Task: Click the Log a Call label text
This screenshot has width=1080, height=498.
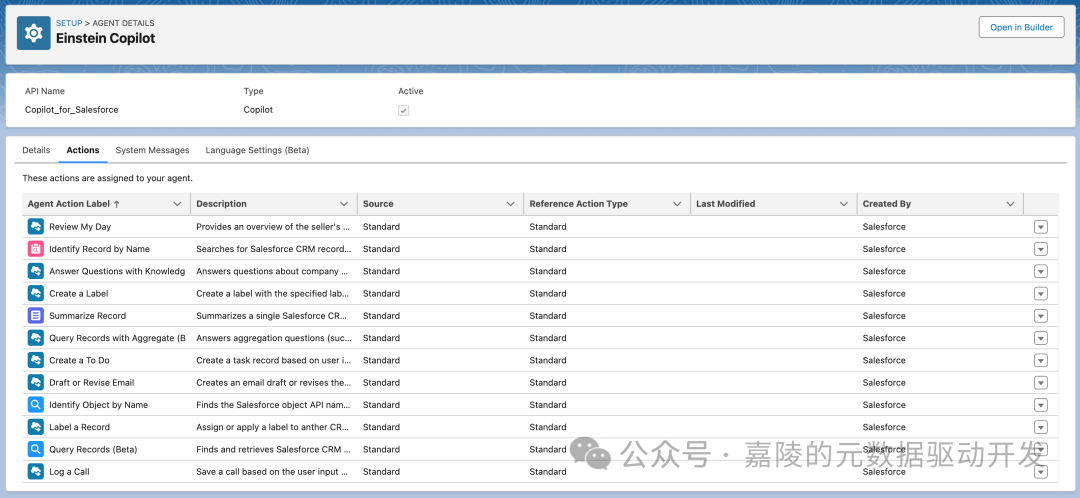Action: pyautogui.click(x=69, y=472)
